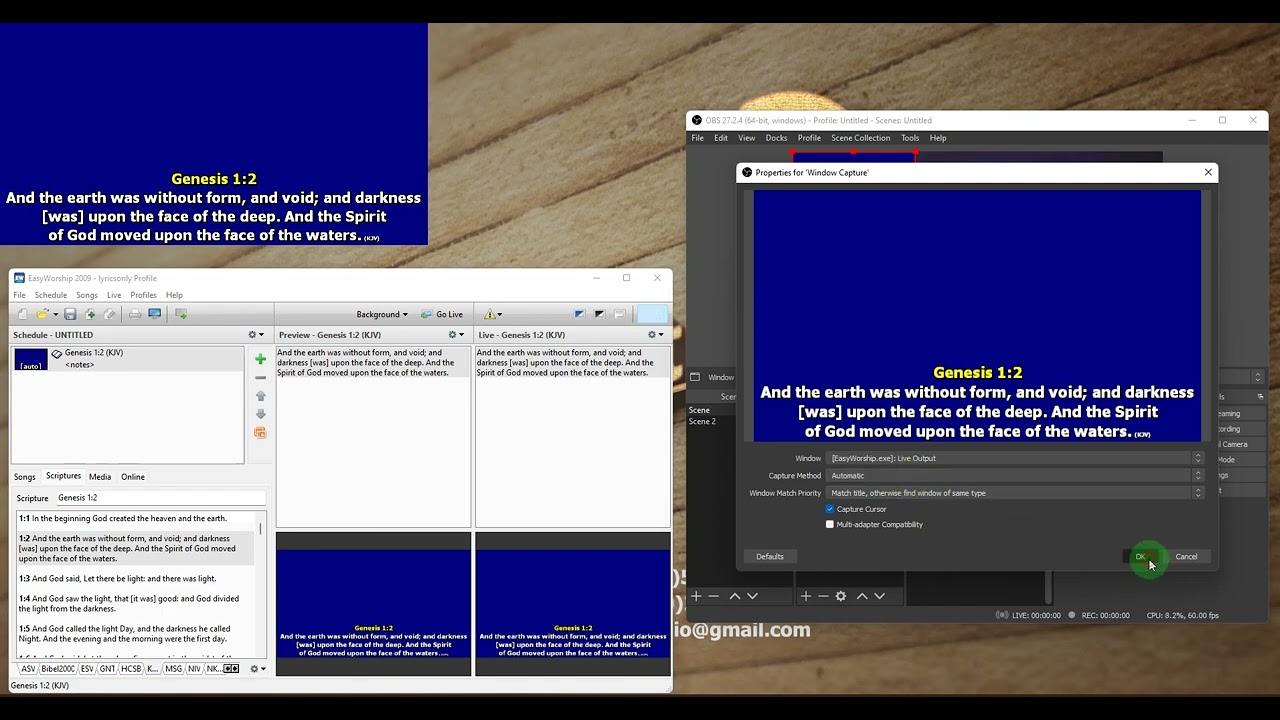Select Genesis 1:2 (KJV) schedule item
The width and height of the screenshot is (1280, 720).
[x=128, y=359]
